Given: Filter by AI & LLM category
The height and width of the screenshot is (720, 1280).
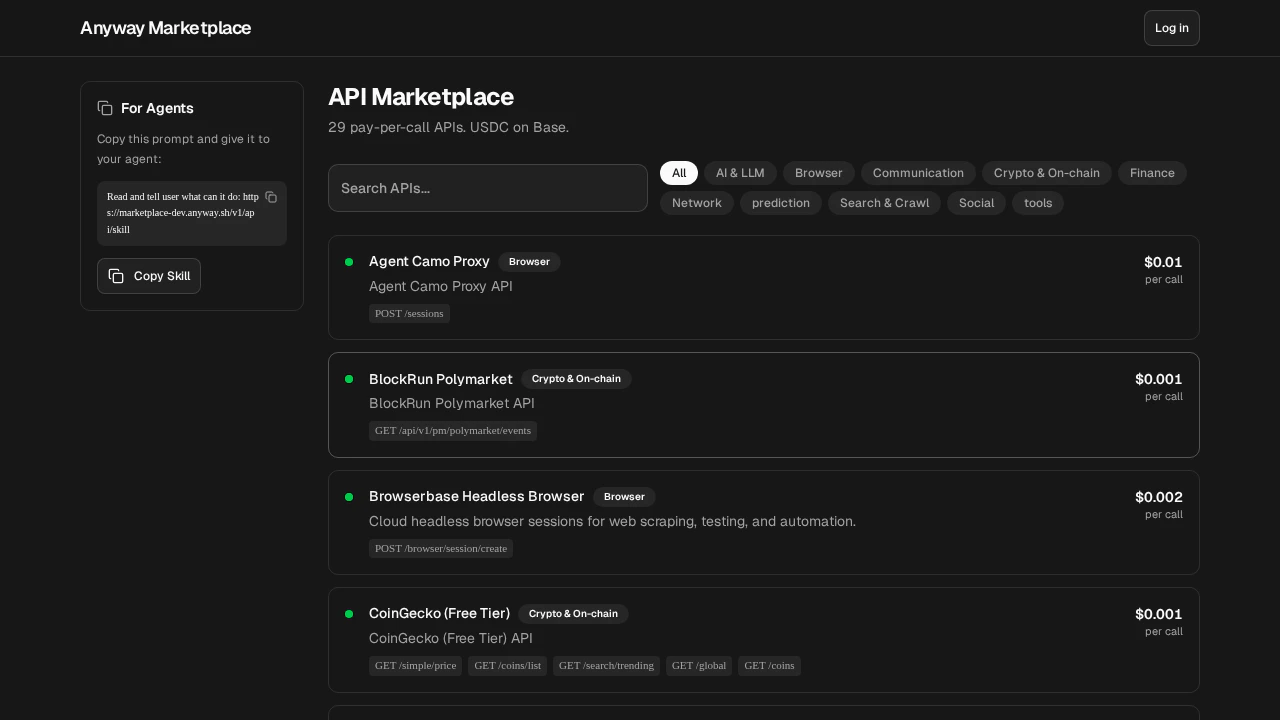Looking at the screenshot, I should tap(740, 173).
